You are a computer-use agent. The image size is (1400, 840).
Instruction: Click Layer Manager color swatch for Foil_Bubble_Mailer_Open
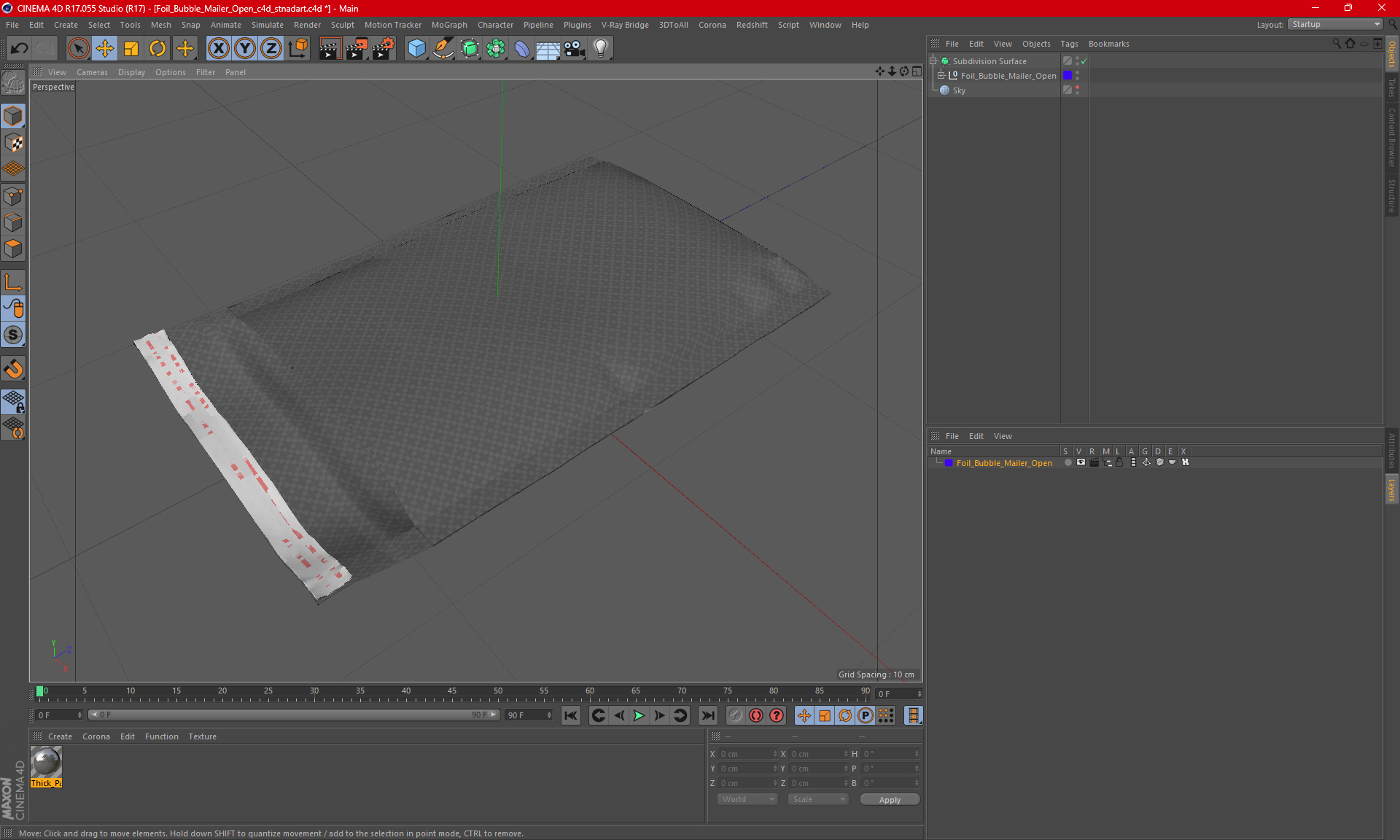(949, 463)
